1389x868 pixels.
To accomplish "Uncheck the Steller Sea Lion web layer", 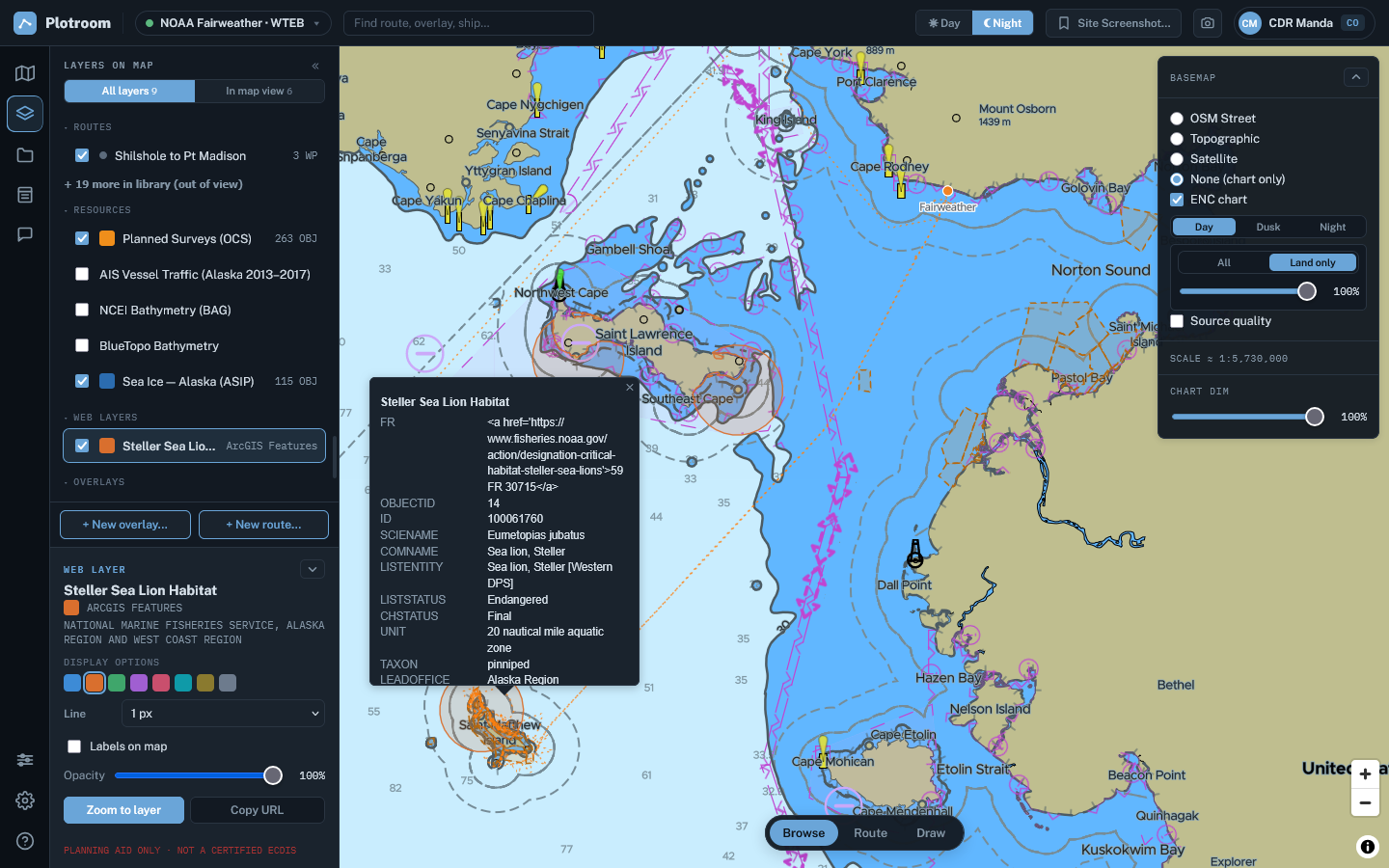I will coord(82,446).
